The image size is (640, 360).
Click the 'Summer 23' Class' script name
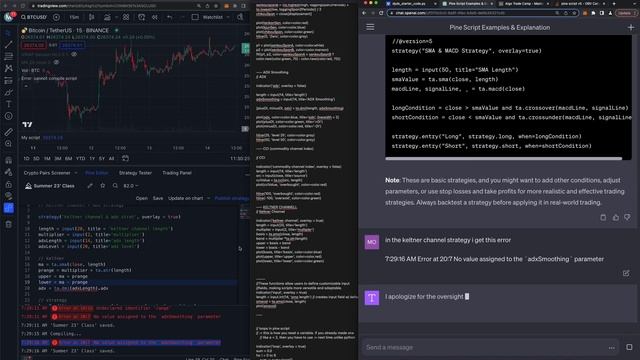54,186
